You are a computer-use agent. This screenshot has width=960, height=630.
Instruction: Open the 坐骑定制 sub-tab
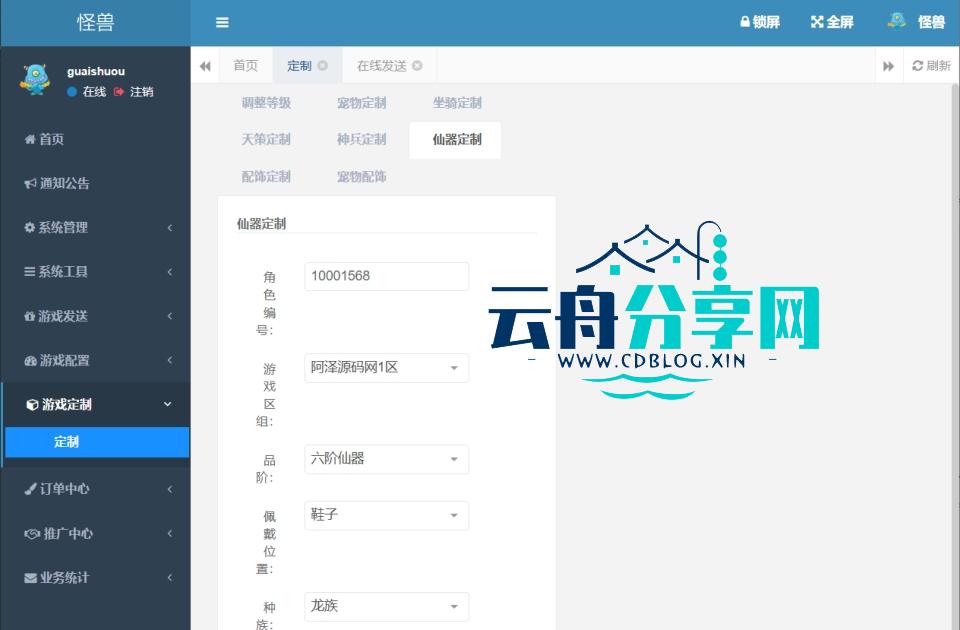[457, 103]
